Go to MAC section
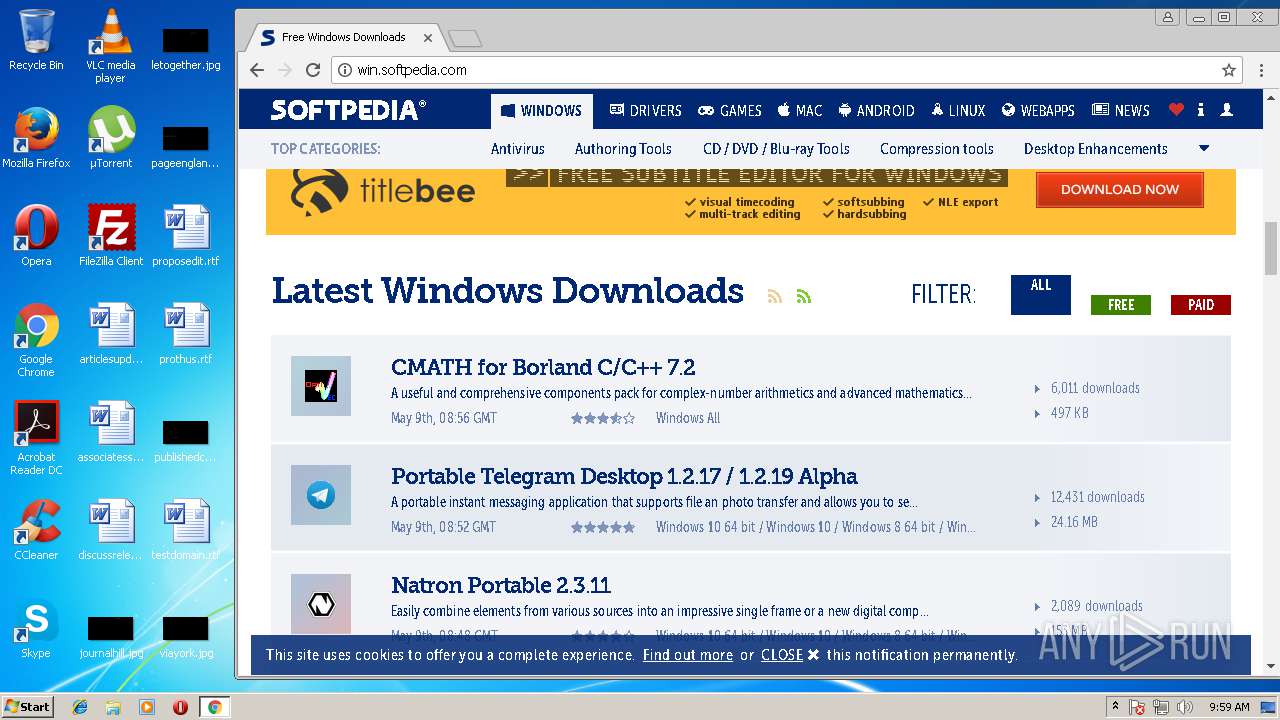The width and height of the screenshot is (1280, 720). pyautogui.click(x=800, y=111)
